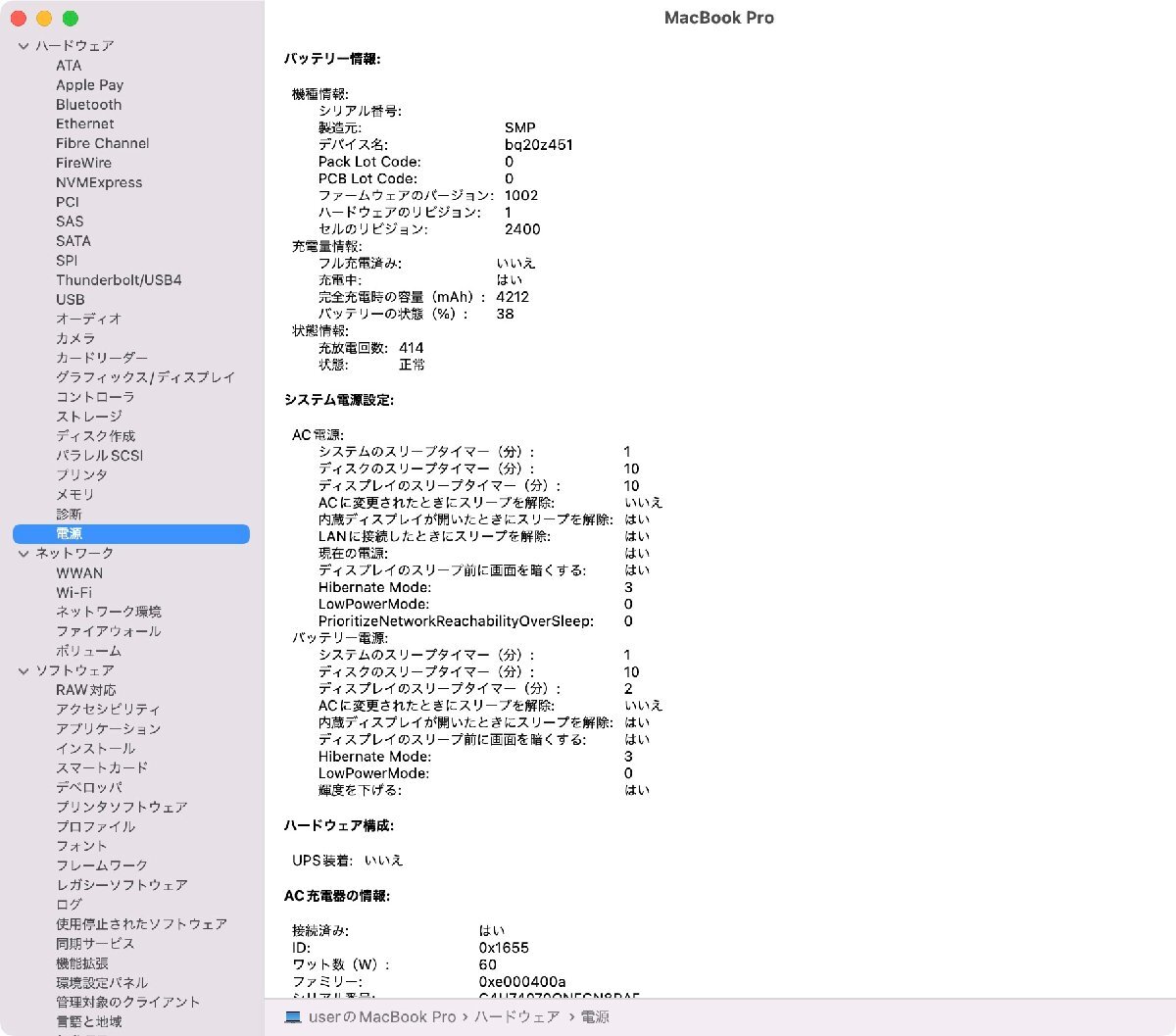Collapse the ハードウェア section

pos(22,45)
